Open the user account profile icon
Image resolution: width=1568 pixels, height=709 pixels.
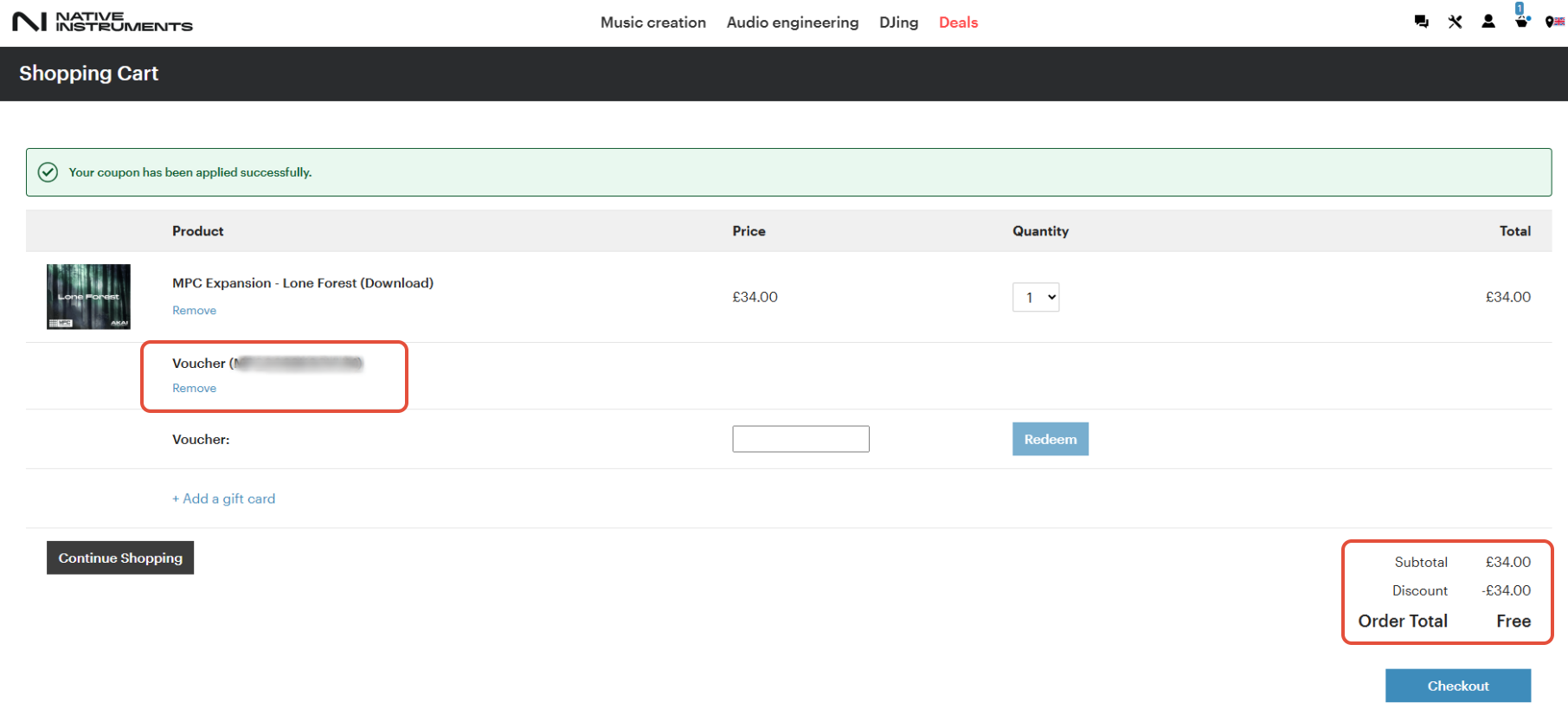[1488, 22]
